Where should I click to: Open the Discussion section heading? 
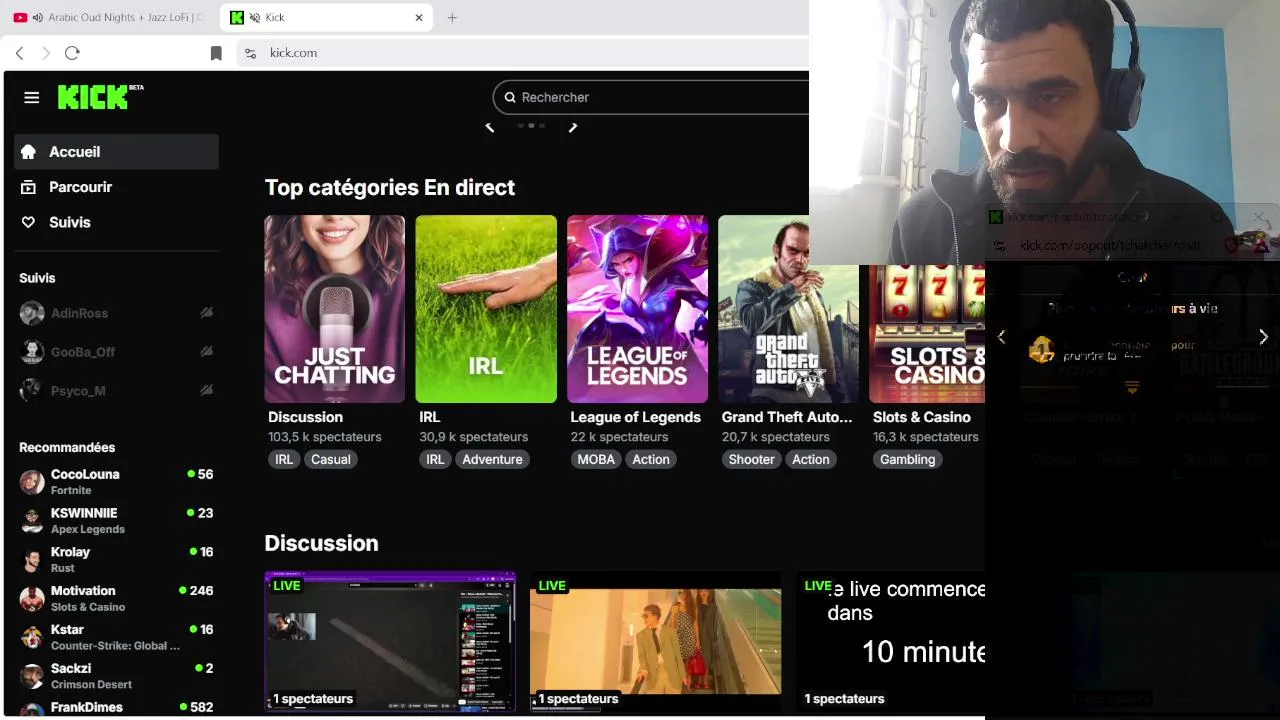click(321, 543)
